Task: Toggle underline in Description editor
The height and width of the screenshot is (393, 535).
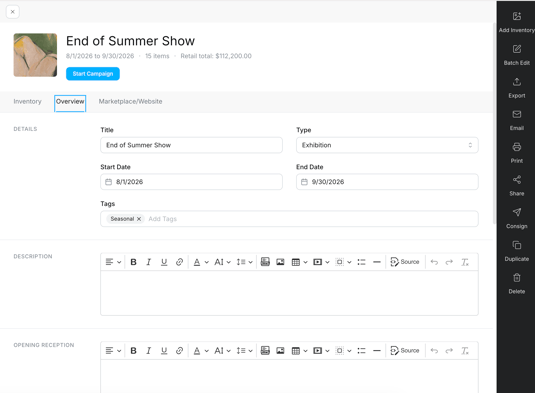Action: coord(164,262)
